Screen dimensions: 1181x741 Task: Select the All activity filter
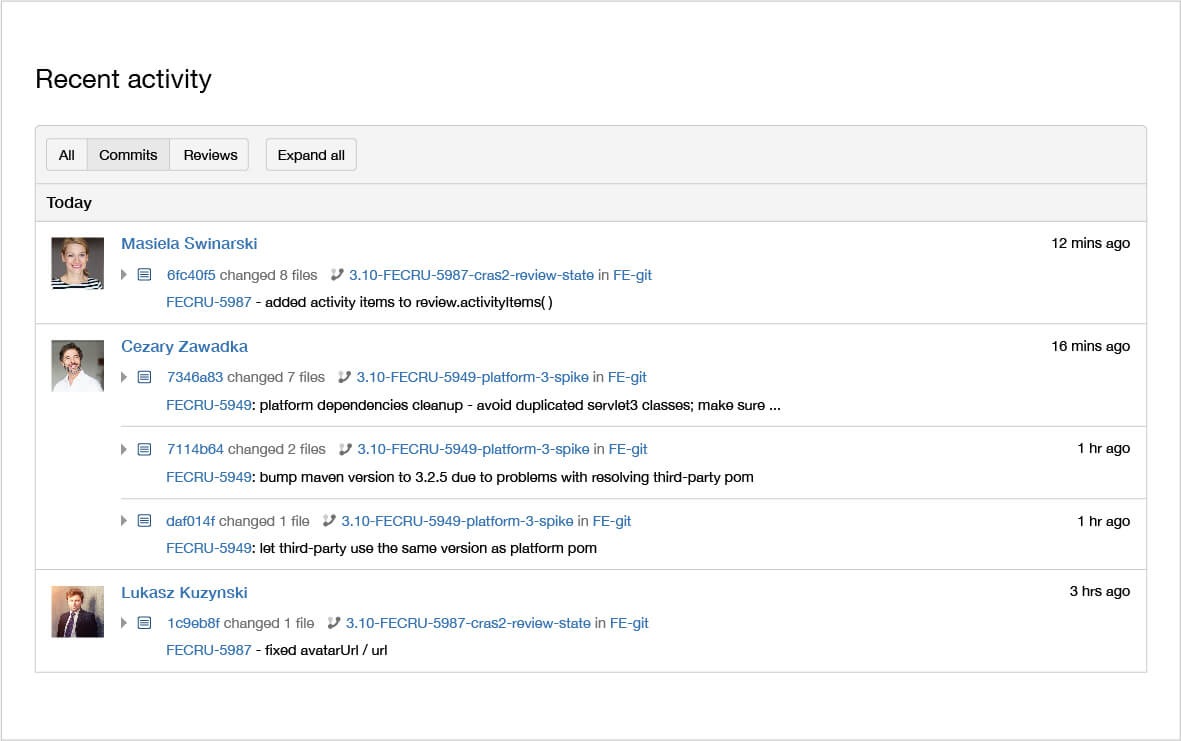(x=66, y=154)
